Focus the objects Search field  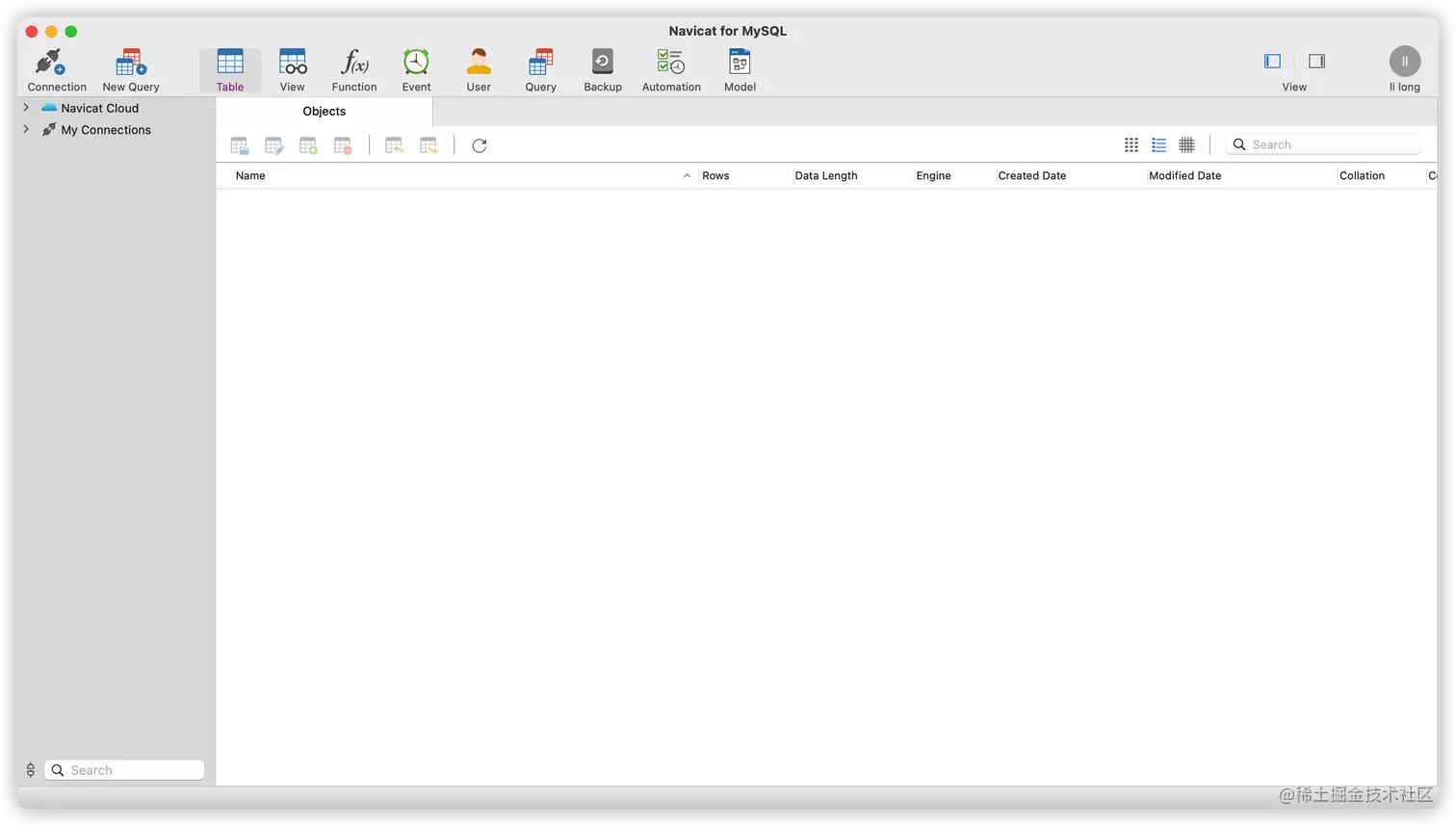point(1324,144)
